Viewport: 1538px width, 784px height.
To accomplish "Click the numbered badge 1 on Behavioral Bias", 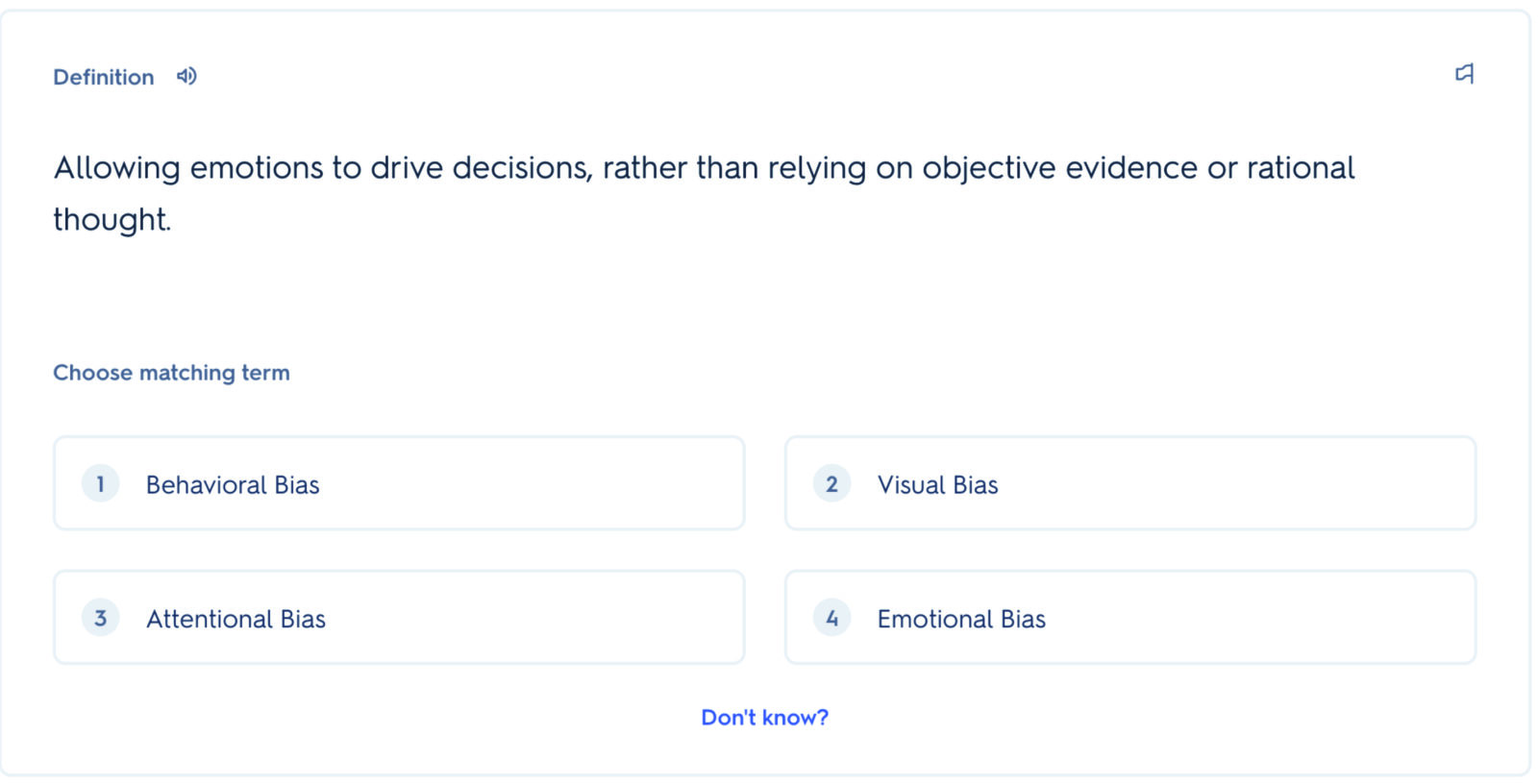I will [x=99, y=484].
